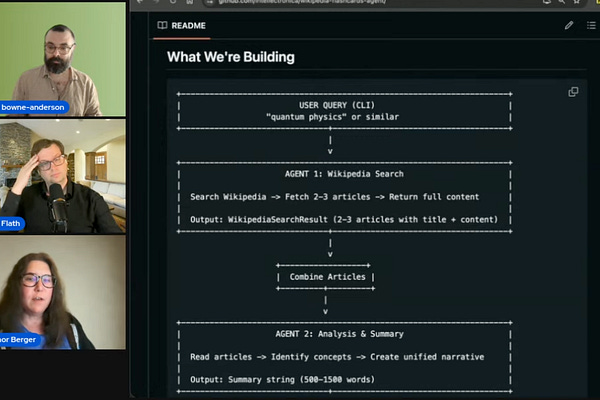Select the video tile of man with microphone
Screen dimensions: 600x400
63,176
